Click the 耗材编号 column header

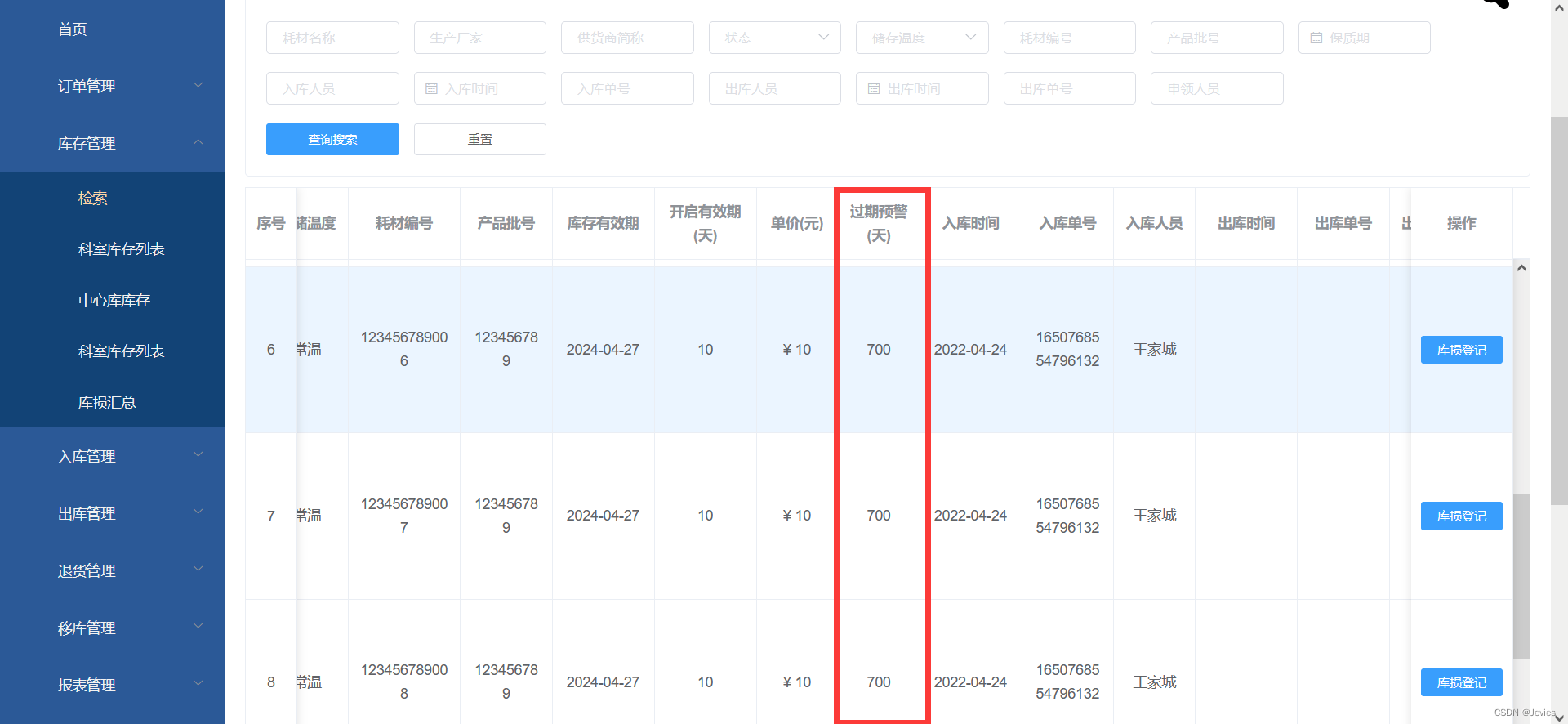coord(404,223)
